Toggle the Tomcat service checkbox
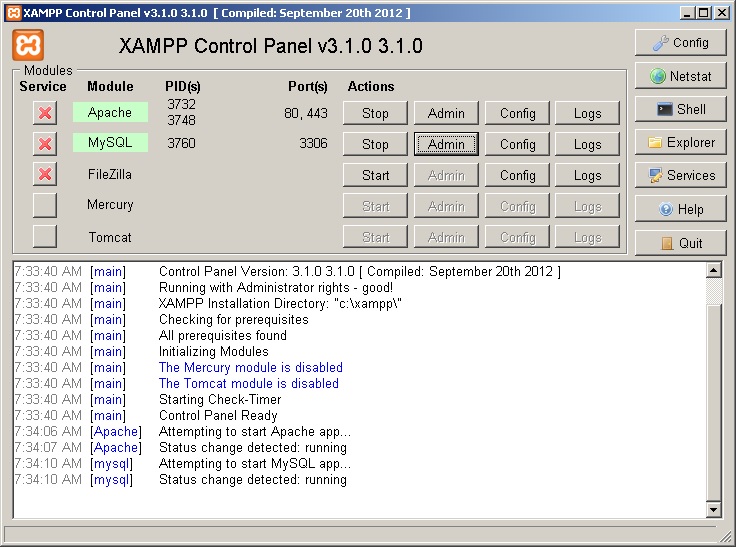 pyautogui.click(x=45, y=236)
